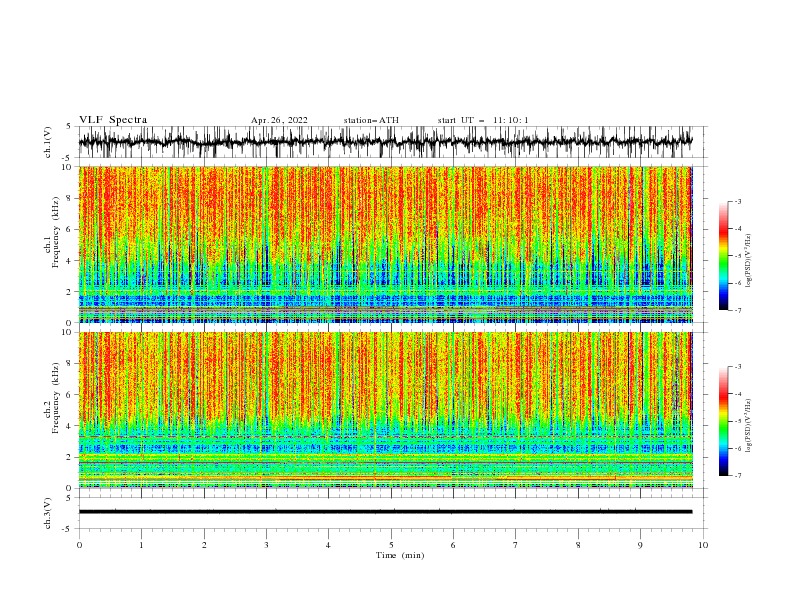Click the time axis tick label '0'
The width and height of the screenshot is (792, 612).
click(x=79, y=545)
